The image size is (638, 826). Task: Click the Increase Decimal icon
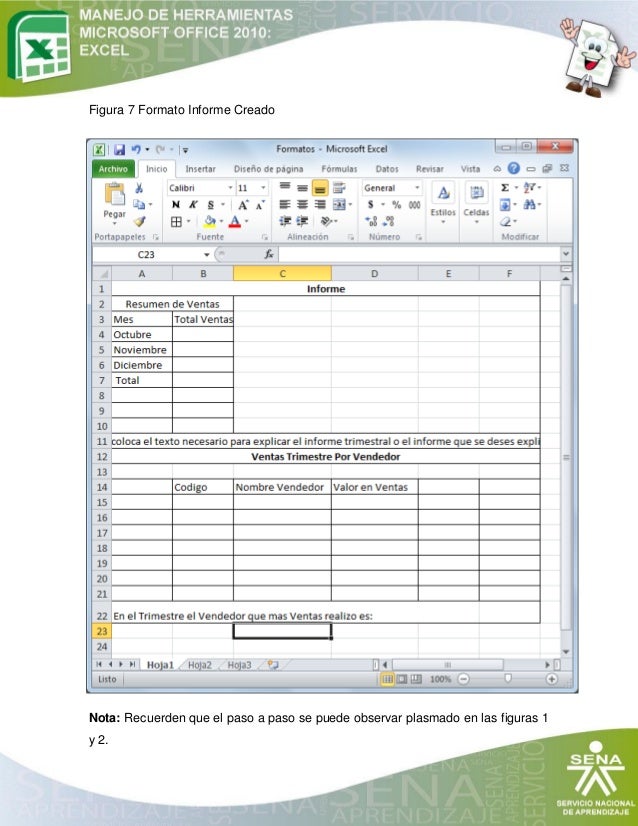pyautogui.click(x=371, y=221)
